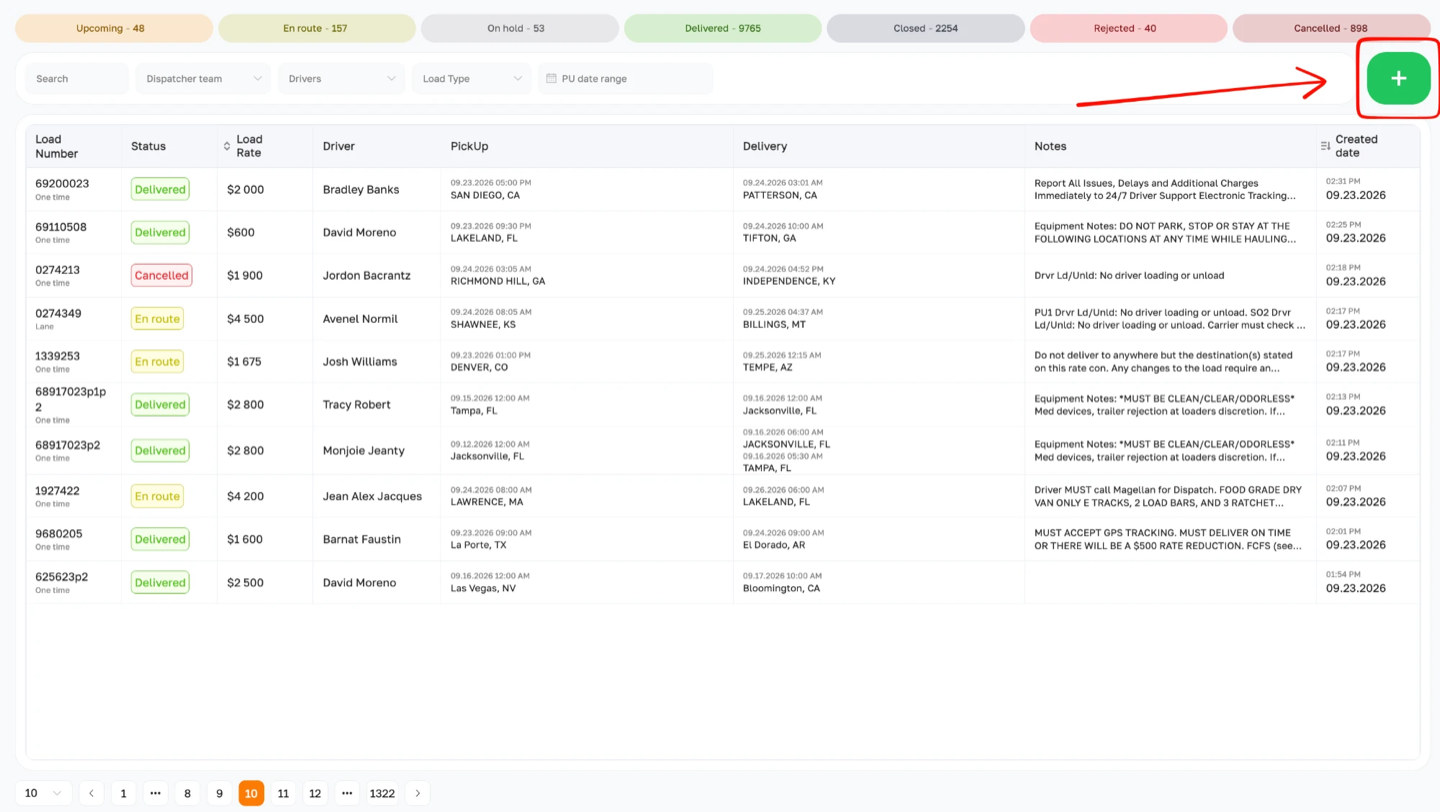Jump to page 8

click(x=187, y=793)
